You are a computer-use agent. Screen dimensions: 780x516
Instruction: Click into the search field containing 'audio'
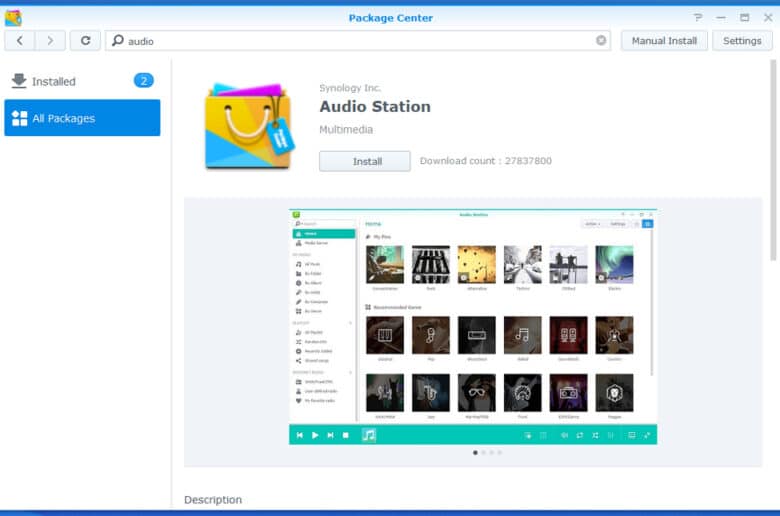[358, 41]
